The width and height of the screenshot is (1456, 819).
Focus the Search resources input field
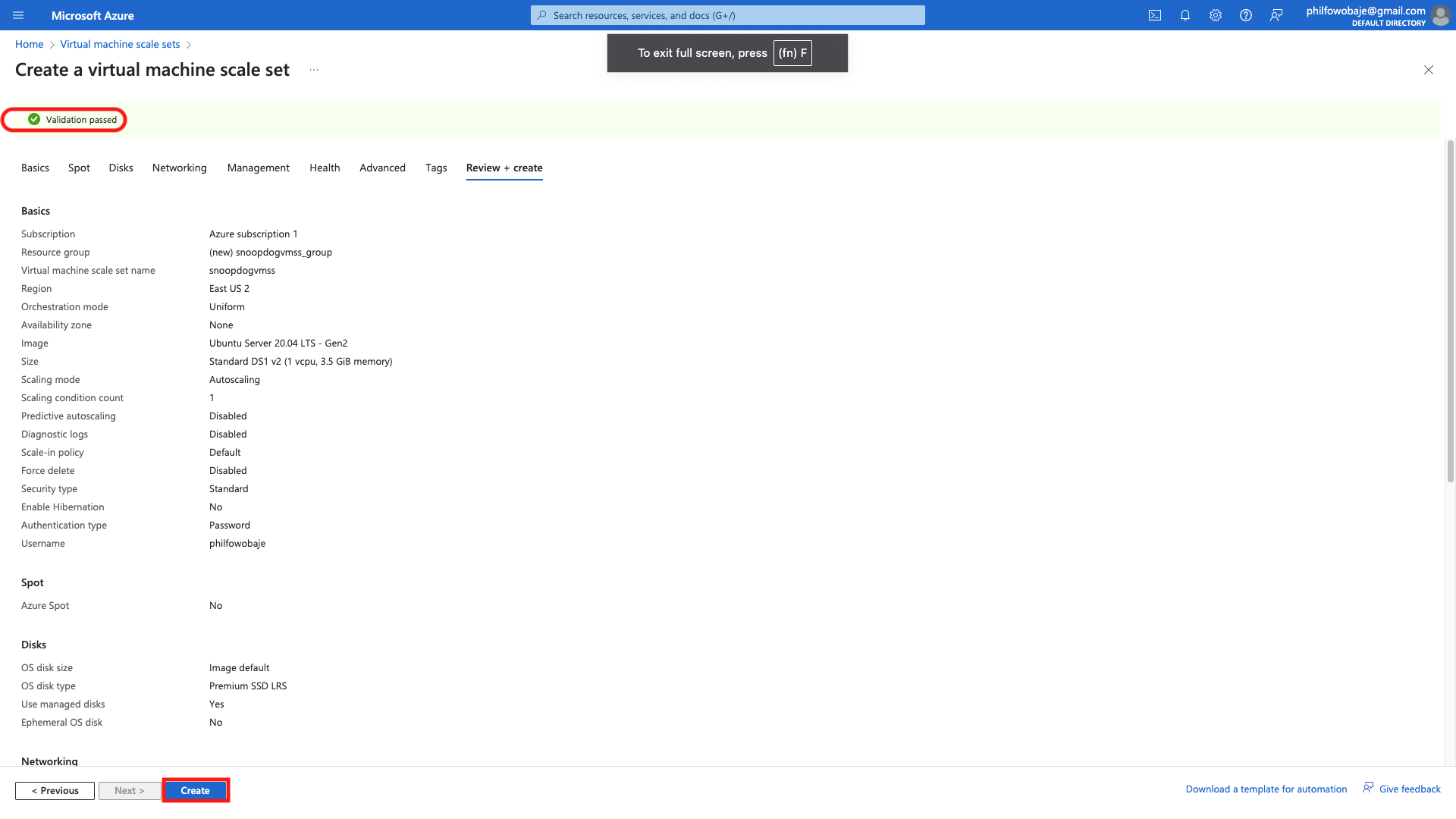click(x=728, y=15)
